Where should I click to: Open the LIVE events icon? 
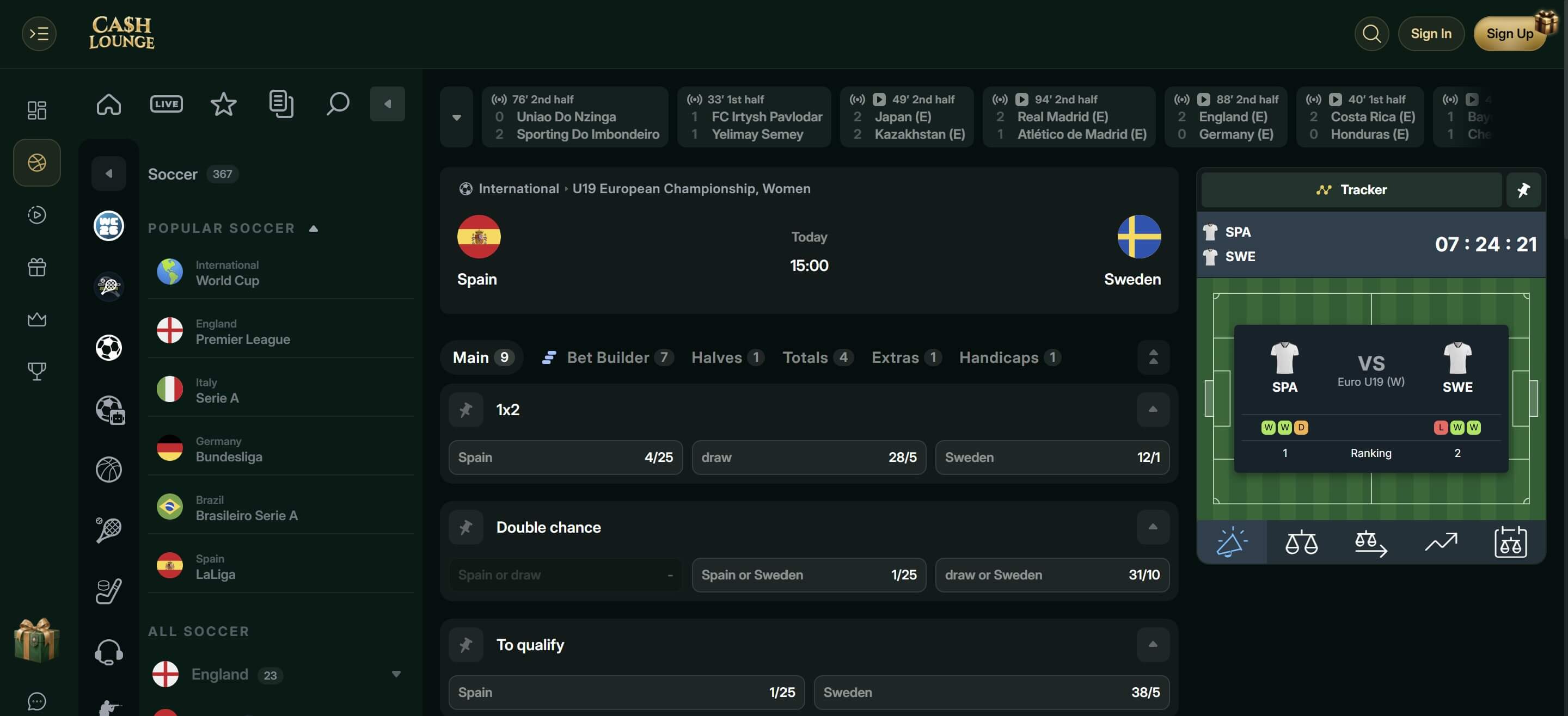point(166,104)
